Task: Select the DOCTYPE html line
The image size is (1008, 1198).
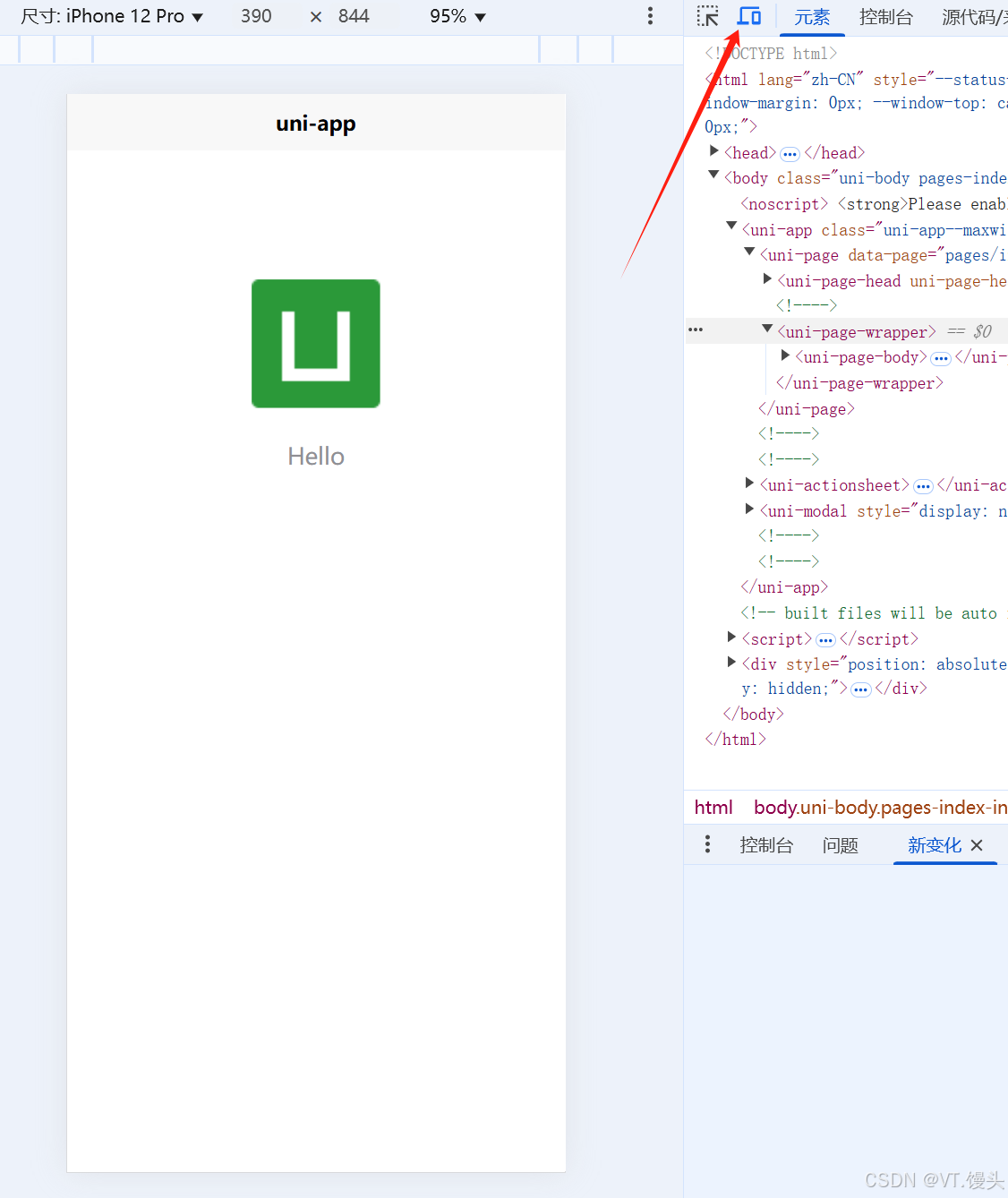Action: click(x=771, y=54)
